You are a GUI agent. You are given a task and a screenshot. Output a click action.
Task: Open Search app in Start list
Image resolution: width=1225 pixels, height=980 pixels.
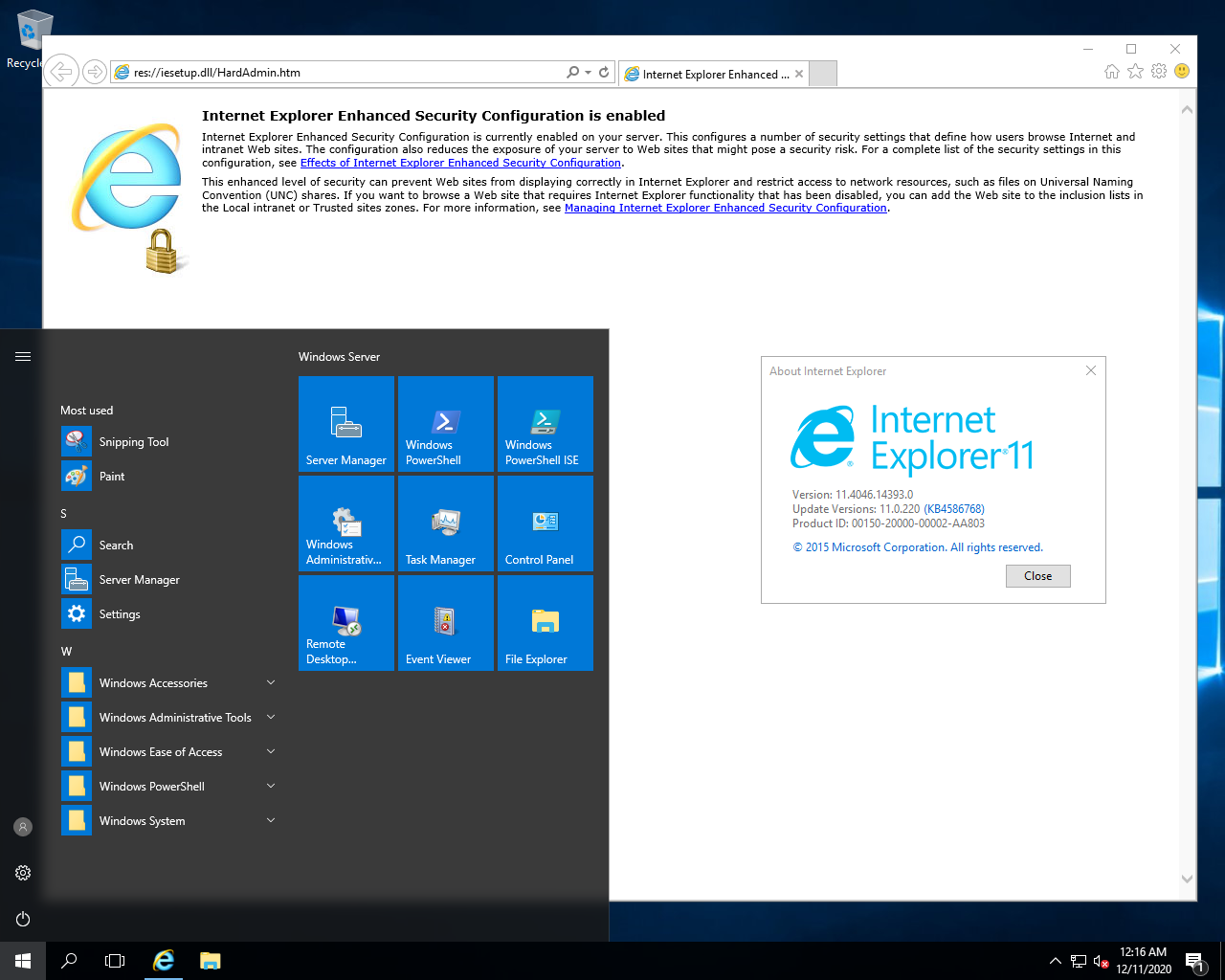(168, 546)
